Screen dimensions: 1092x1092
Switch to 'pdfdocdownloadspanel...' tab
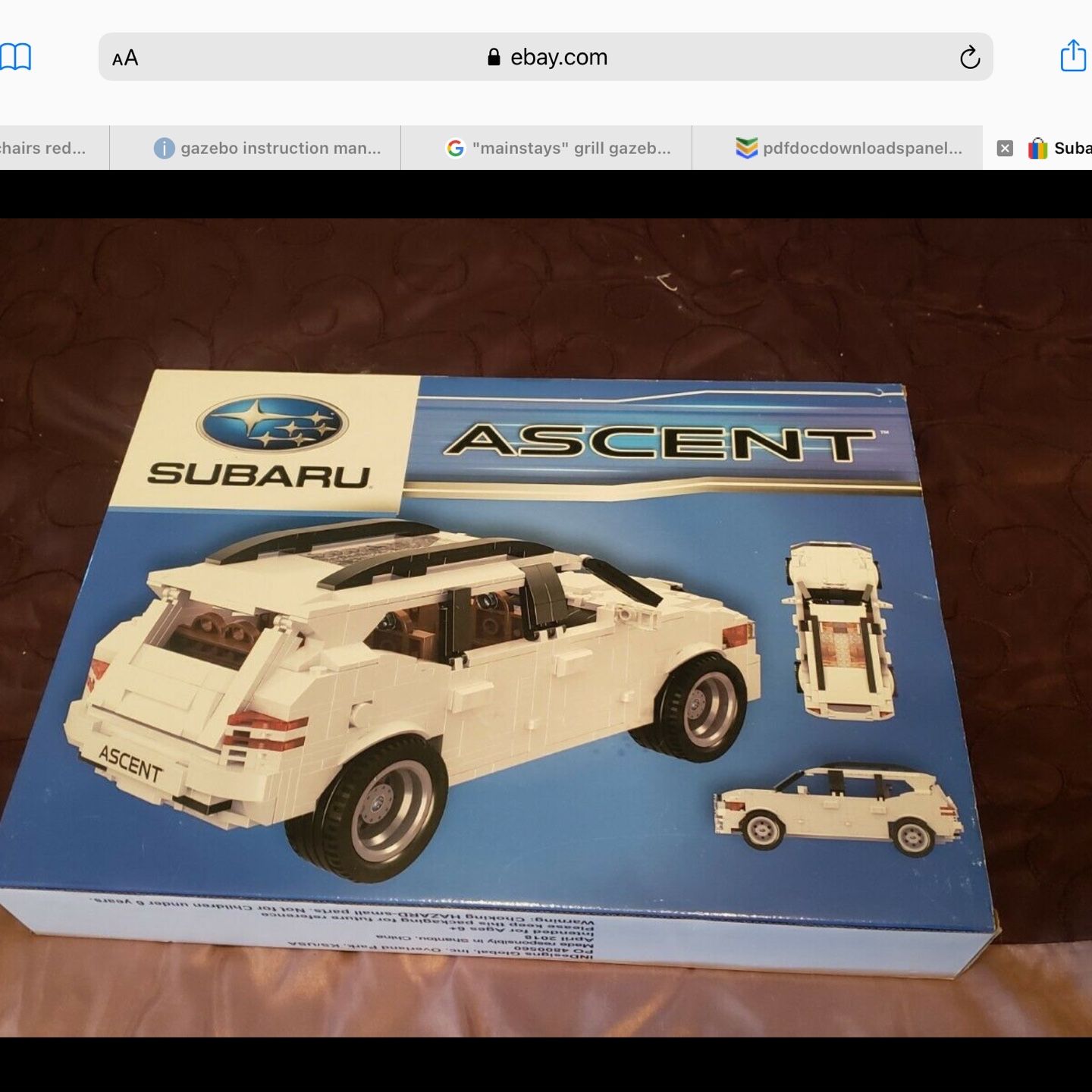(x=838, y=148)
